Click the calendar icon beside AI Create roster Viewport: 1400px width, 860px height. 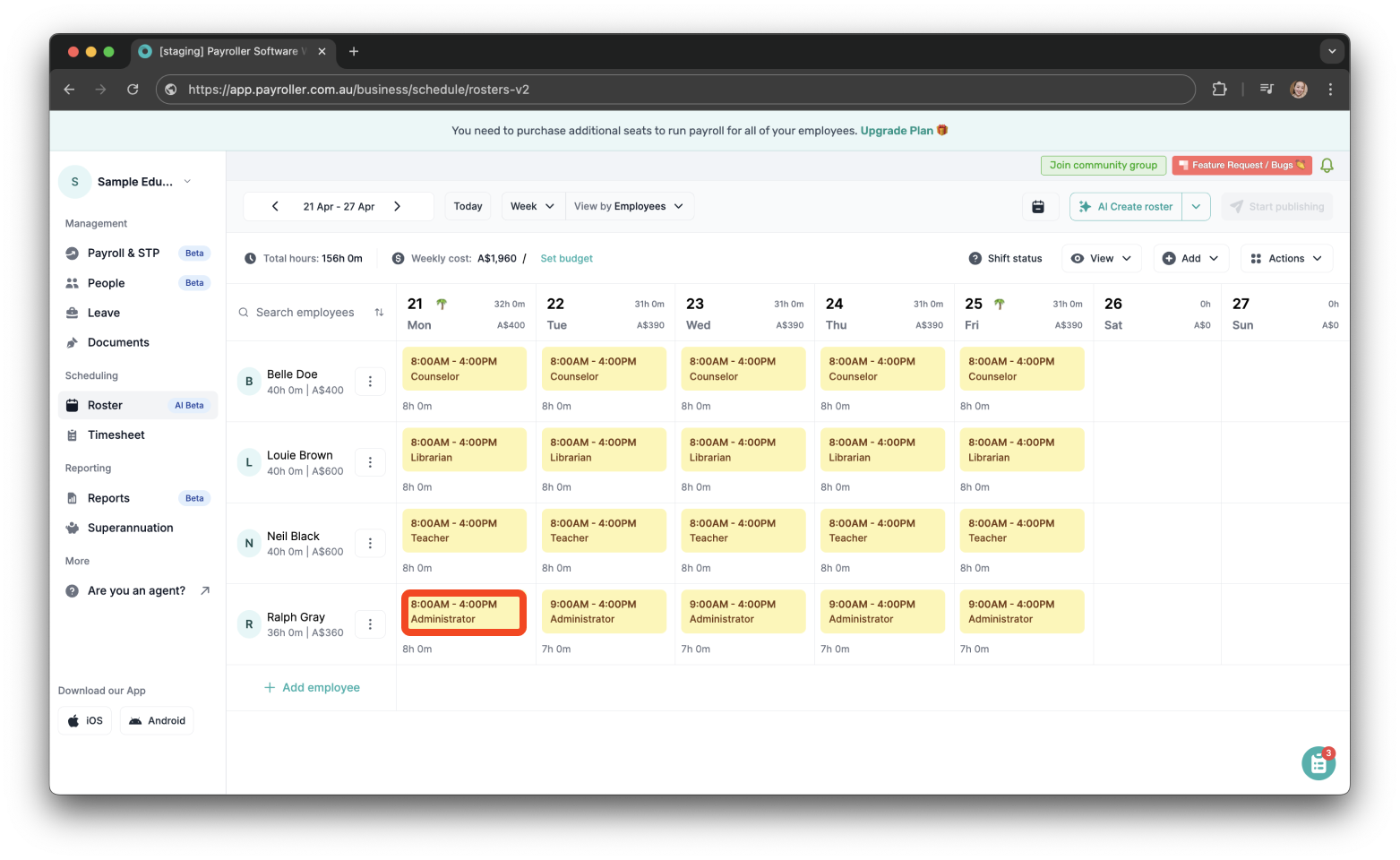tap(1039, 206)
